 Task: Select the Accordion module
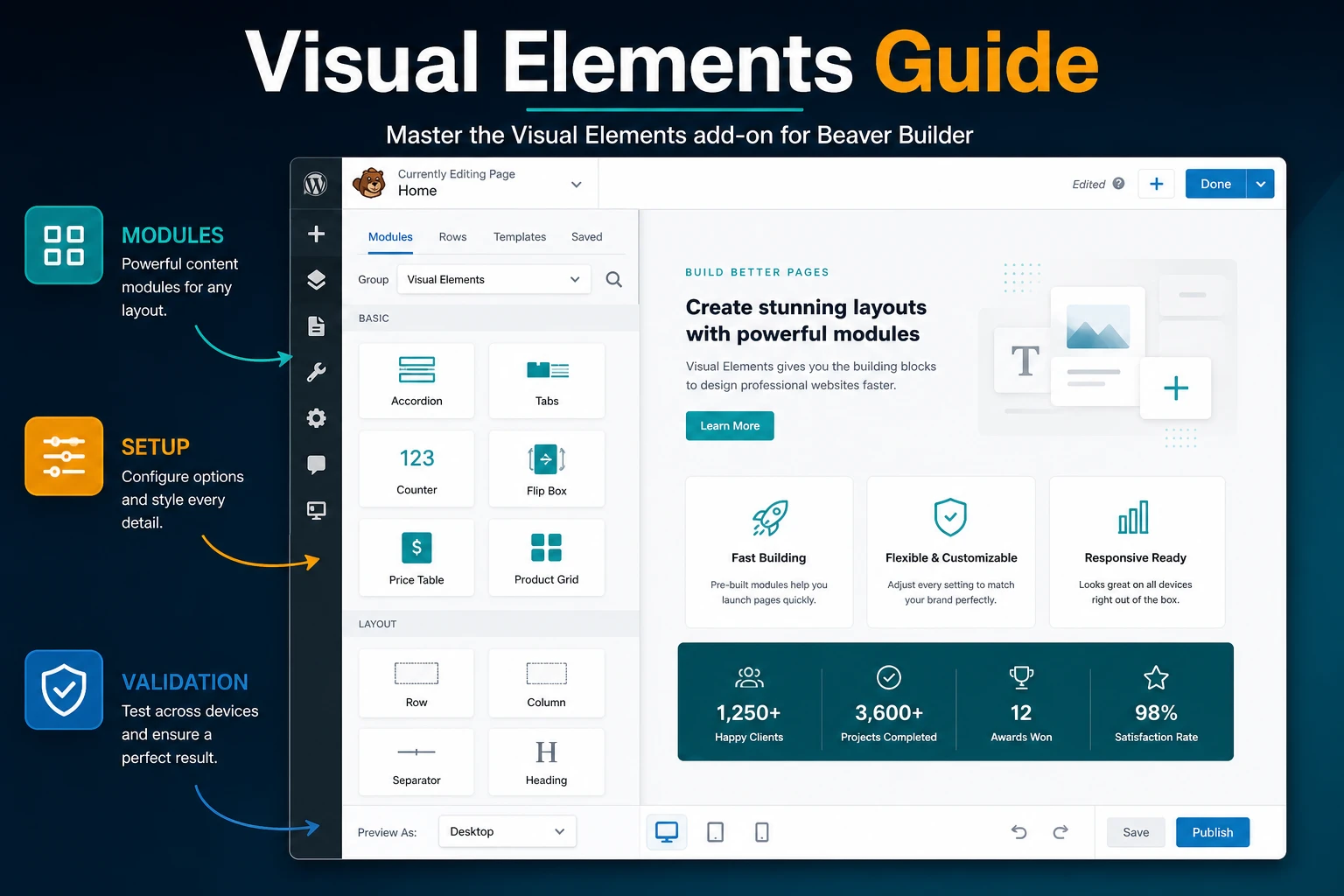click(x=416, y=381)
